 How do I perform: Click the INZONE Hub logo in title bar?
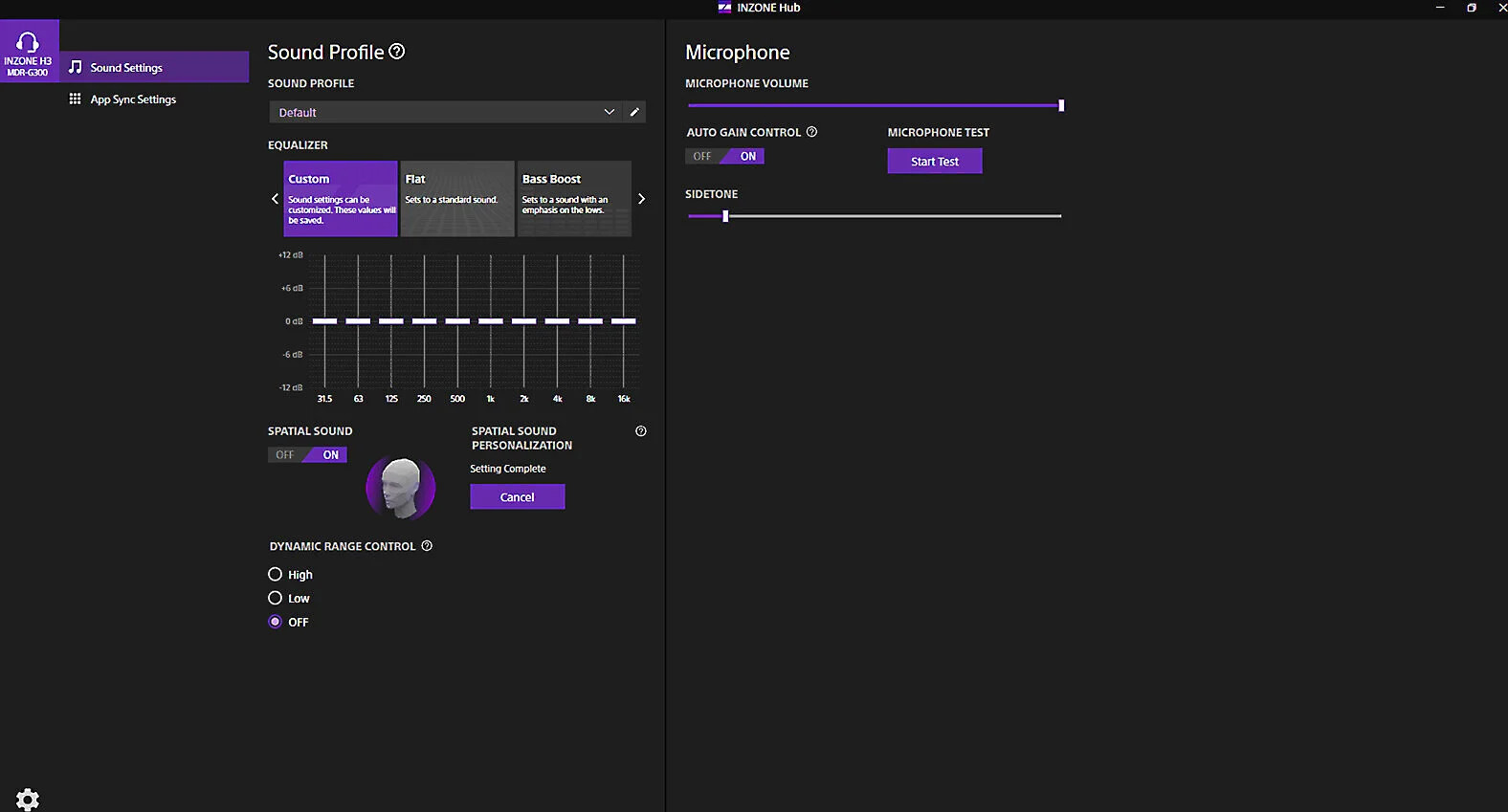point(724,8)
